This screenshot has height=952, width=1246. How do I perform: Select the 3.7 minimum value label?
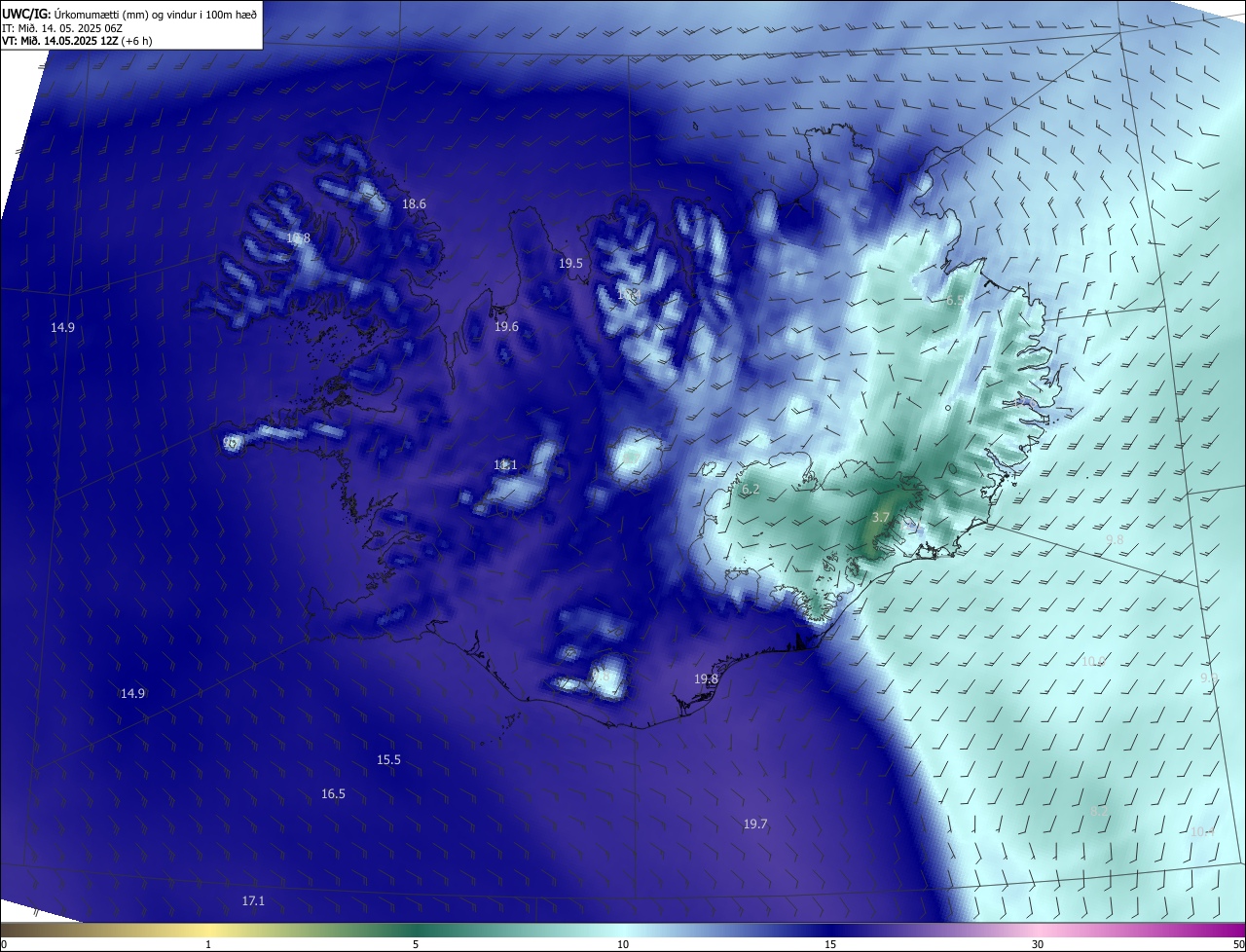click(x=881, y=517)
